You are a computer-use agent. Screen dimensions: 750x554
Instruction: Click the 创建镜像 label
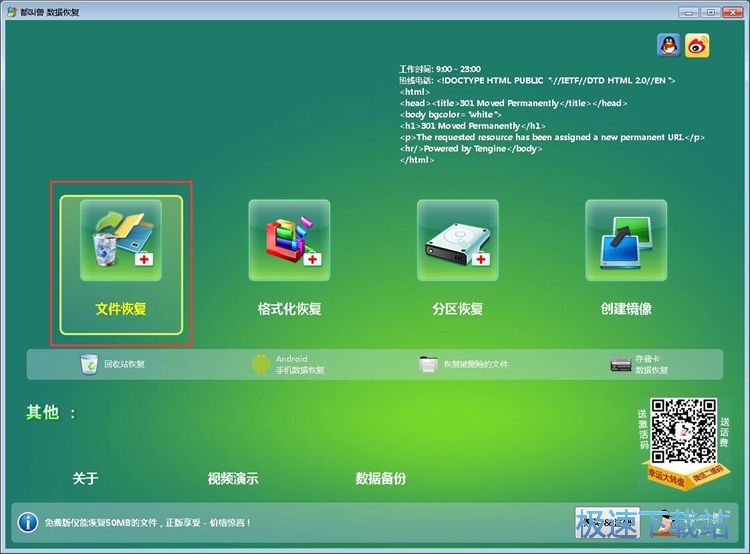pos(626,309)
